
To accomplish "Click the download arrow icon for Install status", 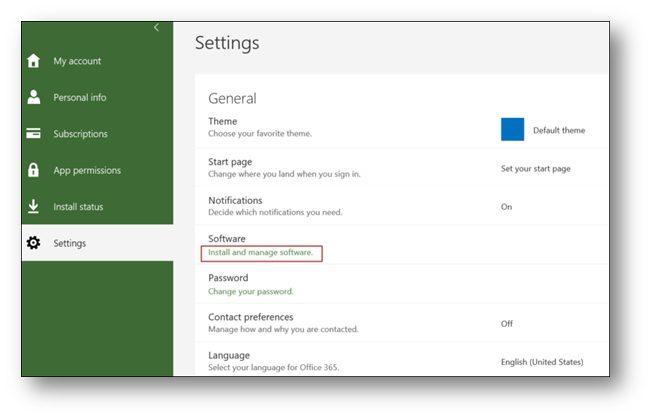I will 33,206.
